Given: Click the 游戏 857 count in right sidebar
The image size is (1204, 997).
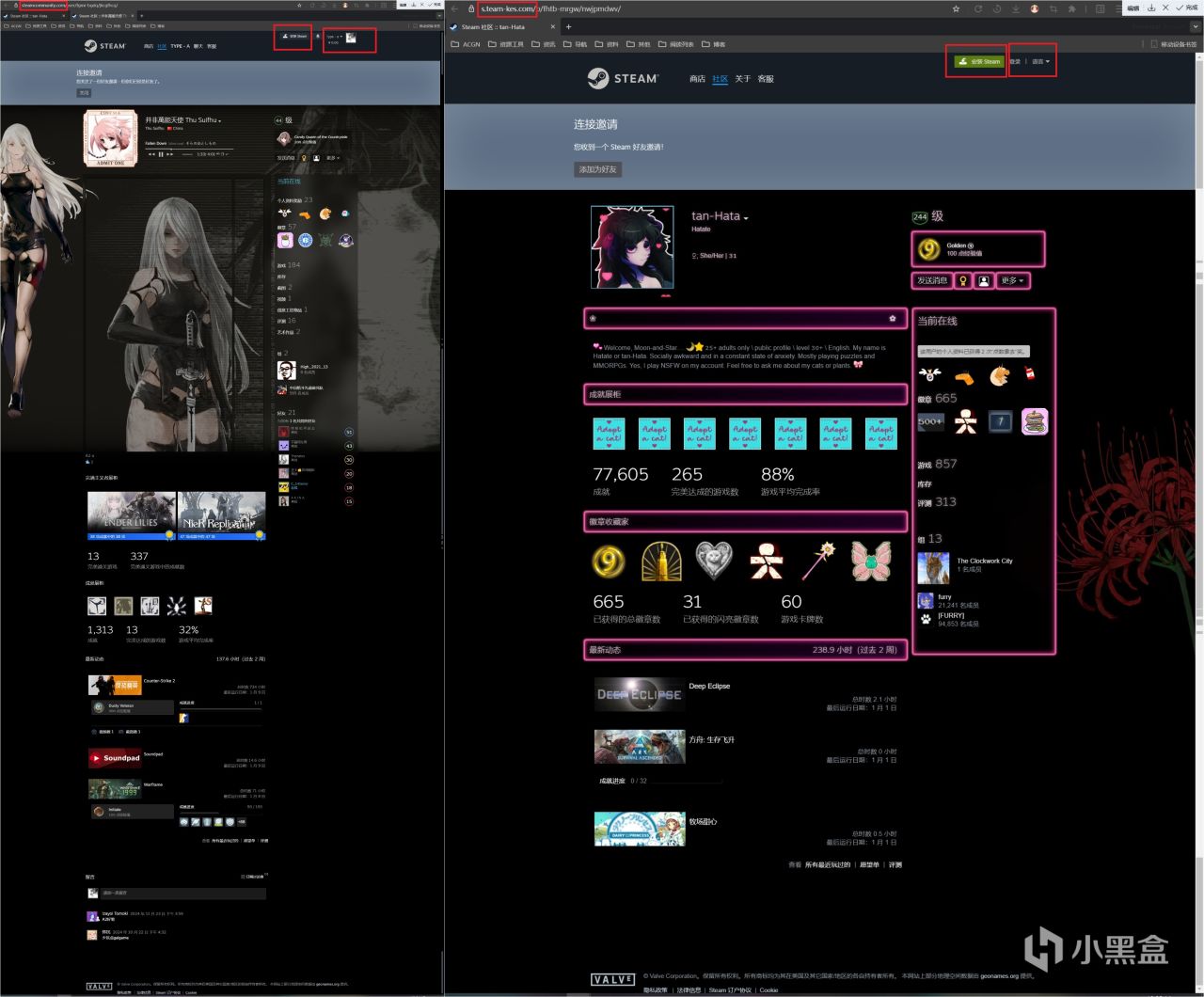Looking at the screenshot, I should [937, 464].
